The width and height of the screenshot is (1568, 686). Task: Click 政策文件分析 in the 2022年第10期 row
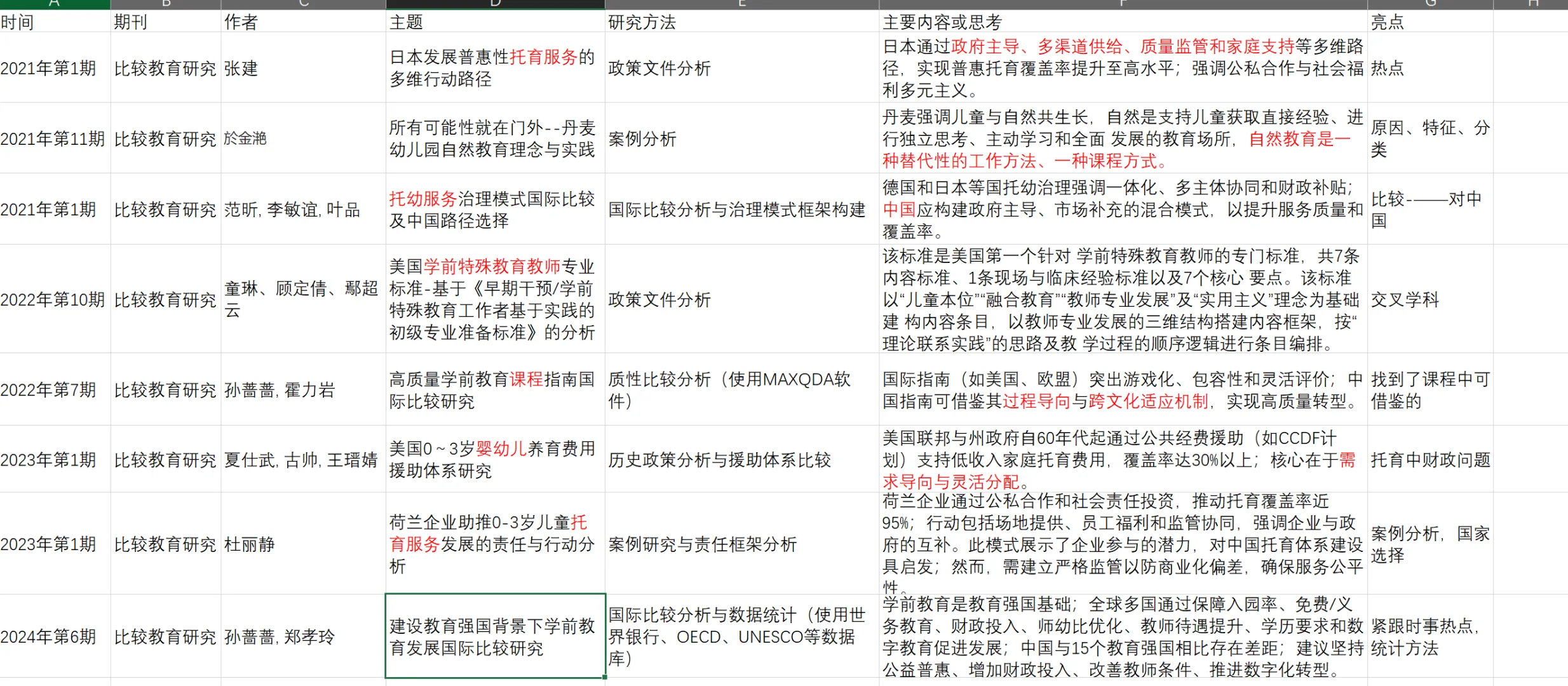[x=741, y=299]
